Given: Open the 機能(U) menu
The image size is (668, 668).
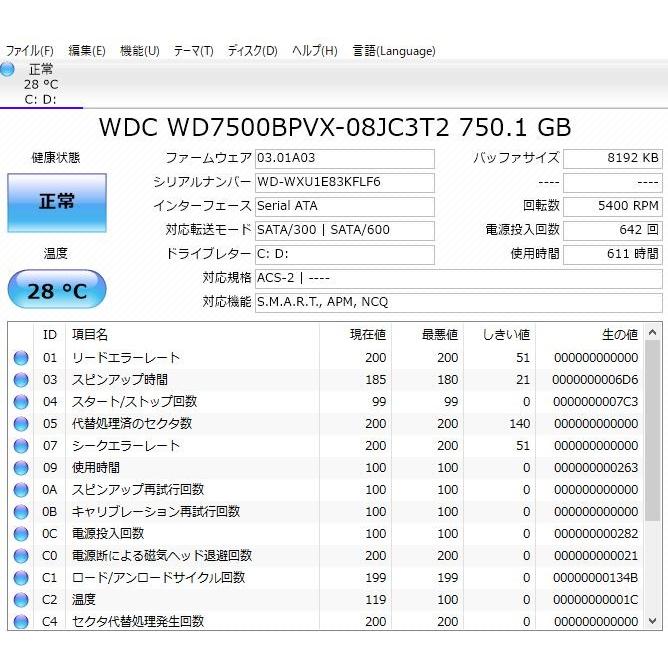Looking at the screenshot, I should click(x=140, y=51).
